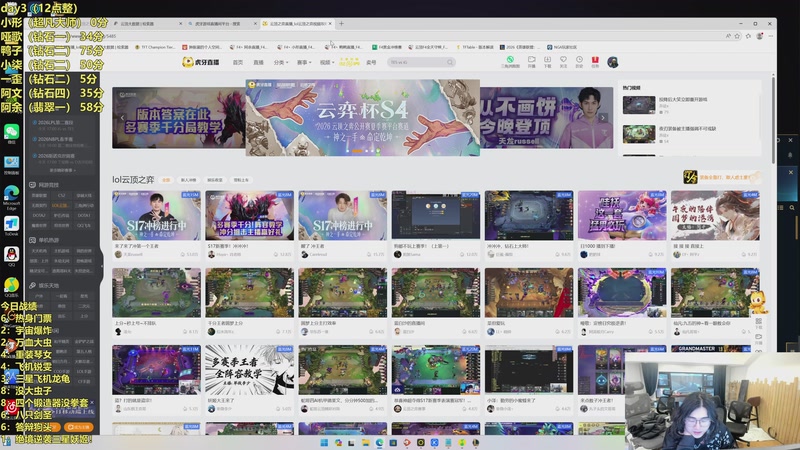
Task: Open WeChat desktop icon
Action: click(11, 133)
